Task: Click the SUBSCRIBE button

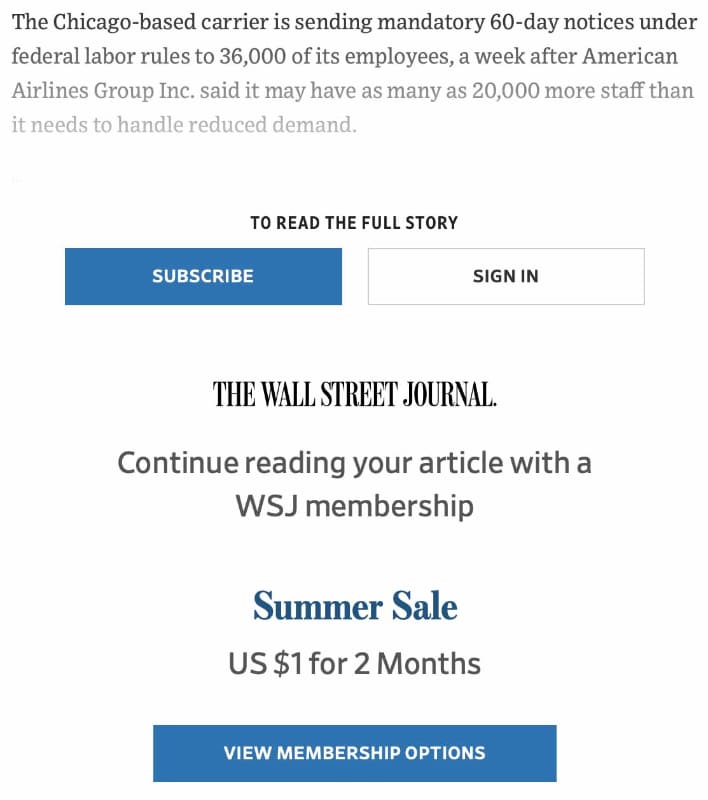Action: click(x=202, y=276)
